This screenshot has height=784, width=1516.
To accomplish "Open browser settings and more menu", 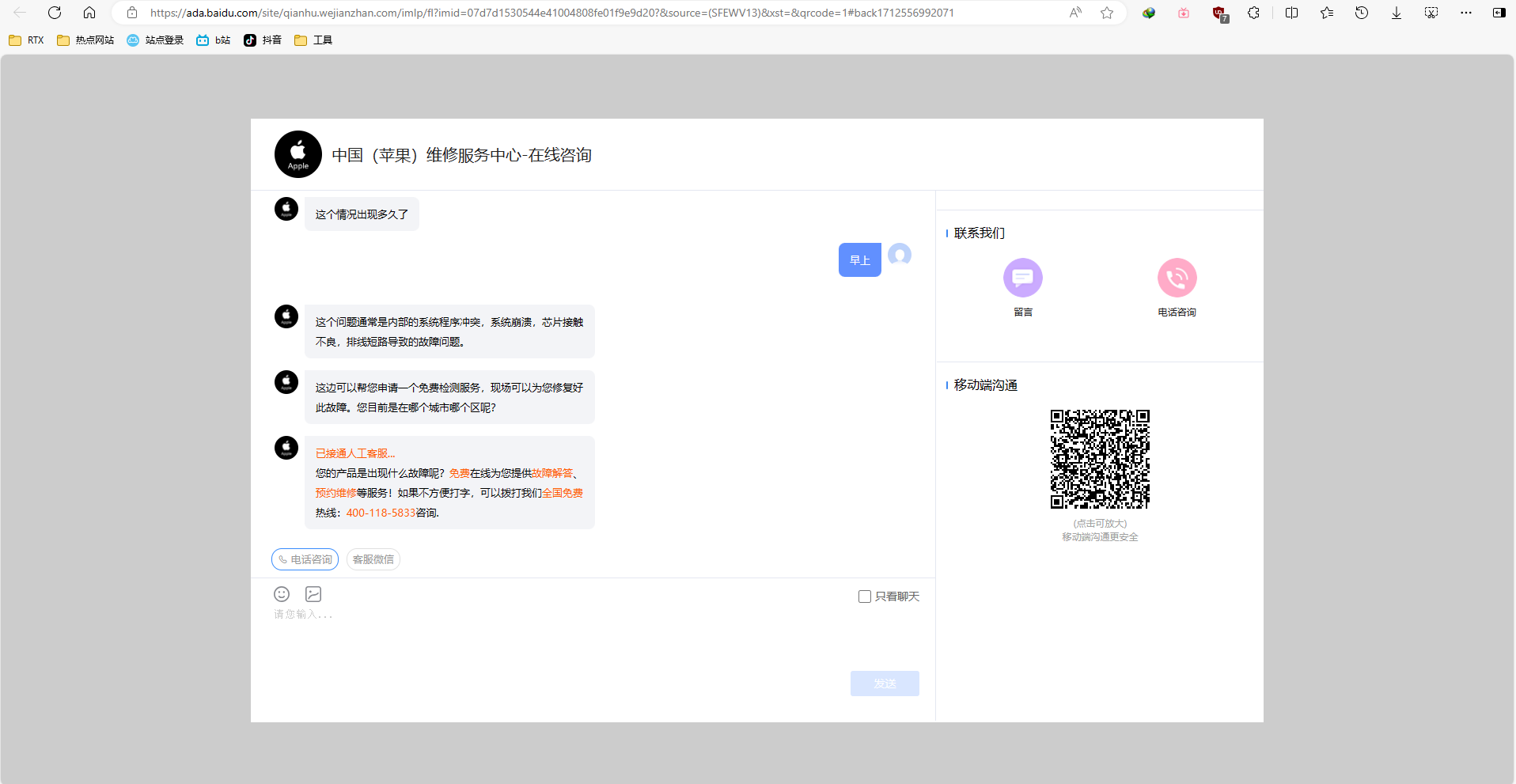I will pyautogui.click(x=1466, y=13).
